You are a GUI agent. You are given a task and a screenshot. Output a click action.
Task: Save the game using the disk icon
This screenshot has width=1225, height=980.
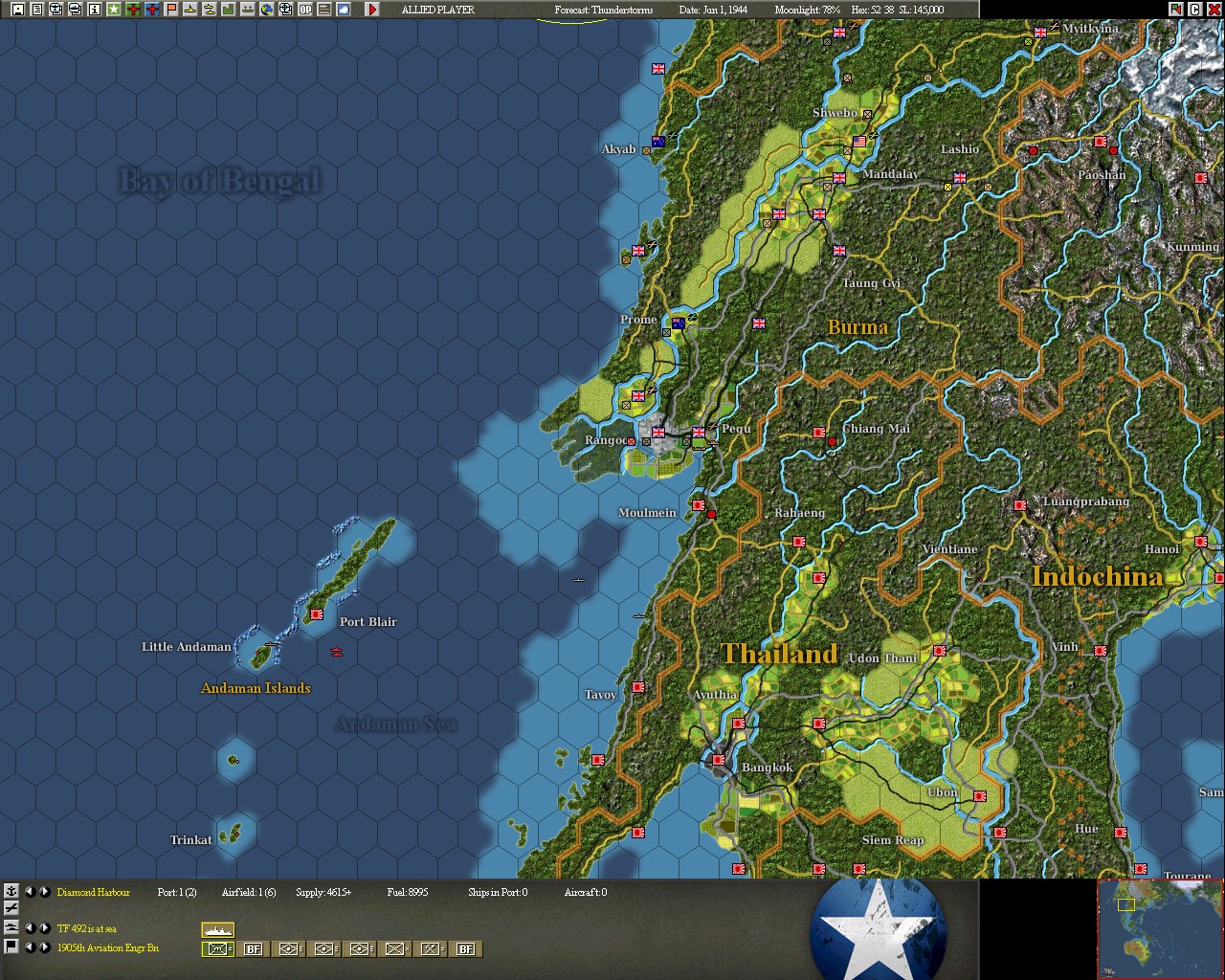coord(17,10)
